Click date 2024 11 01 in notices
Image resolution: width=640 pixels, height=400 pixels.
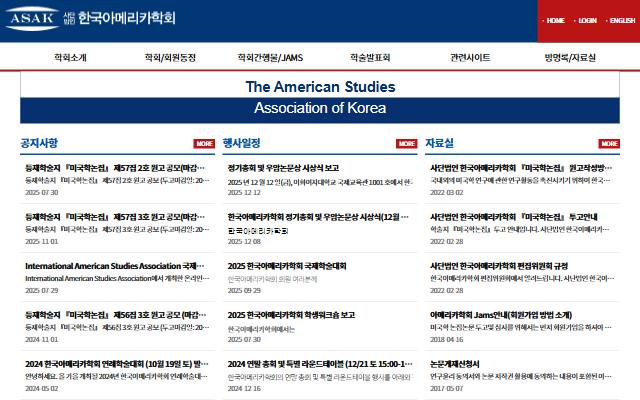point(42,340)
